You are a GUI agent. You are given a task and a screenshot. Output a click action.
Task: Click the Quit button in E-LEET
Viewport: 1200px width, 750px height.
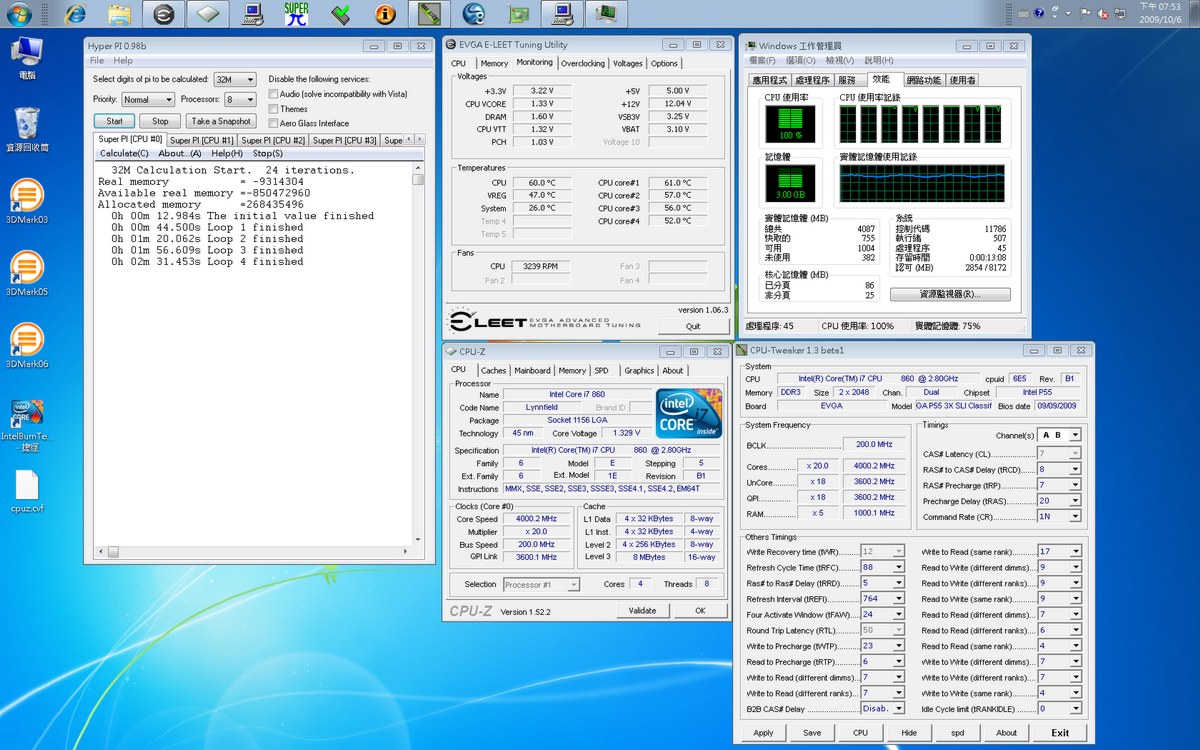click(693, 327)
